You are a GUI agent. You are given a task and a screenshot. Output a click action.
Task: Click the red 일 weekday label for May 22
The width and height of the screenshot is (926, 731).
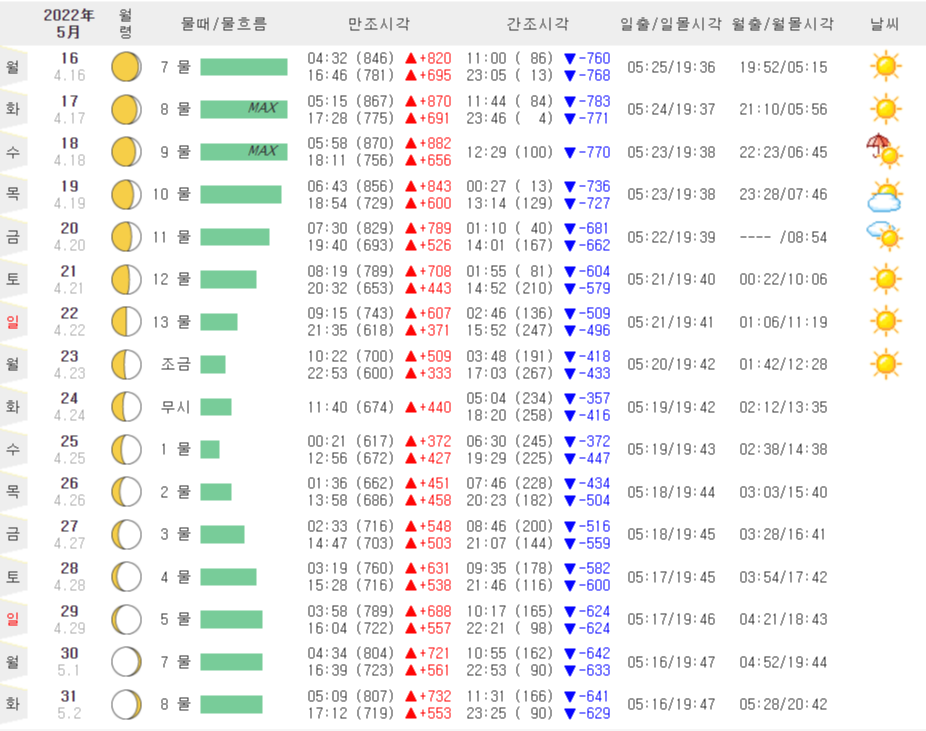pos(12,322)
